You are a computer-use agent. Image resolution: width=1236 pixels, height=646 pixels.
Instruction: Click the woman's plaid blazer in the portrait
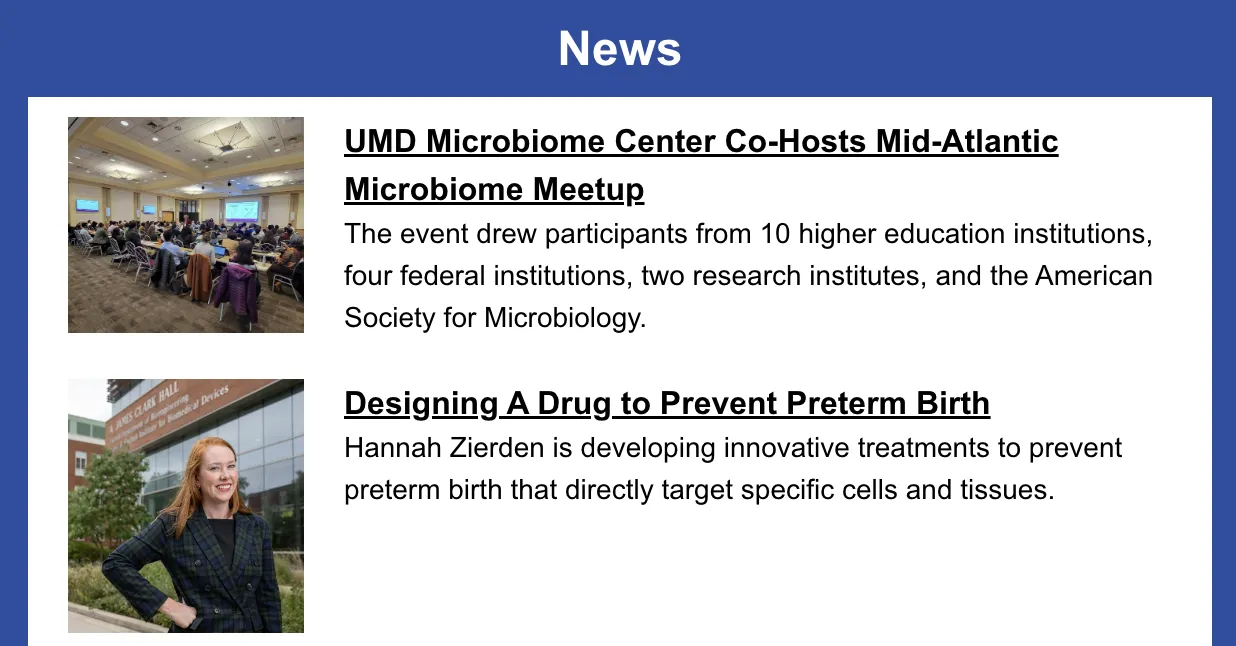193,572
